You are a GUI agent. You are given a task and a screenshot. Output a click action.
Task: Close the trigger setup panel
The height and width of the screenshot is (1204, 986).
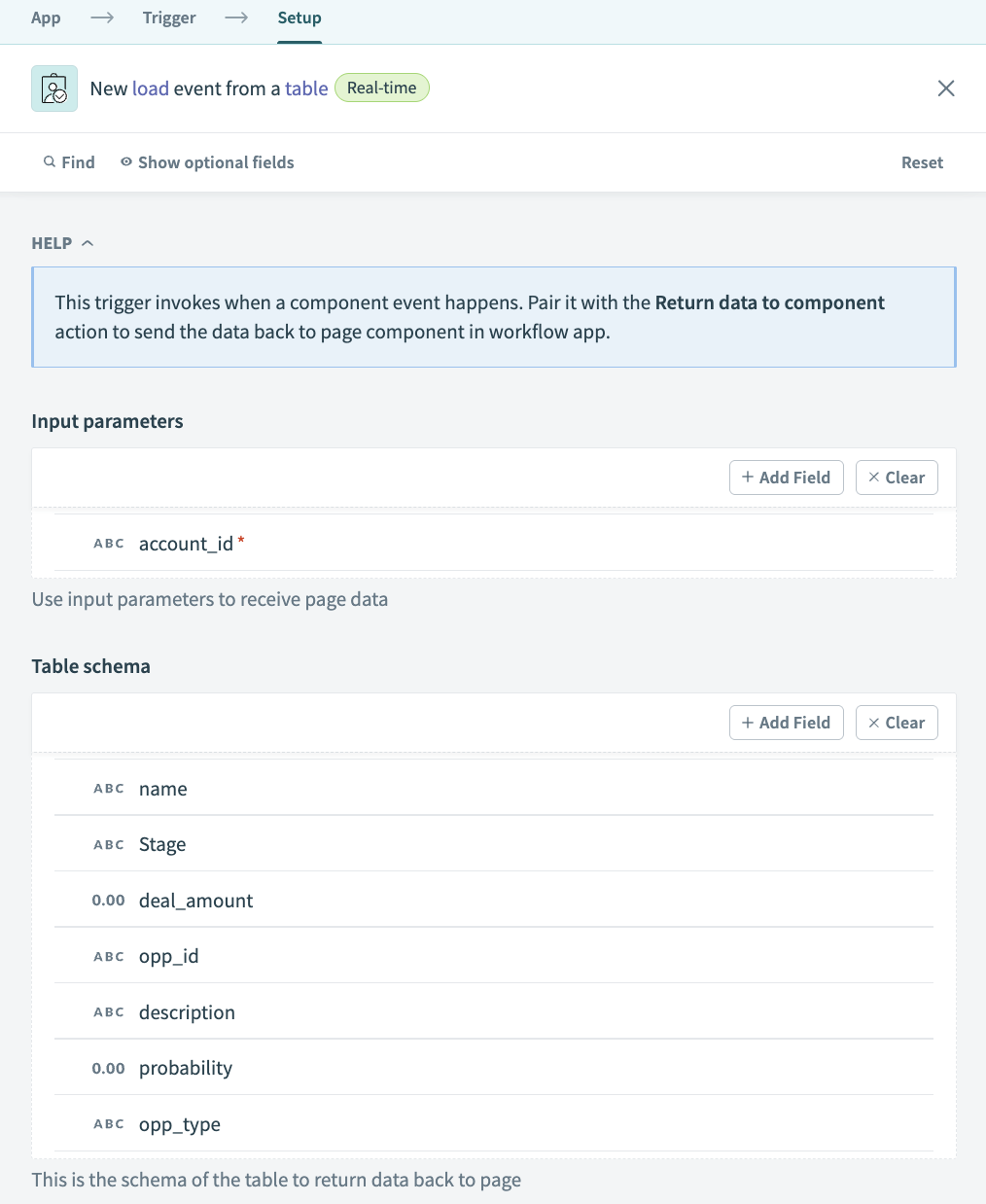[946, 89]
